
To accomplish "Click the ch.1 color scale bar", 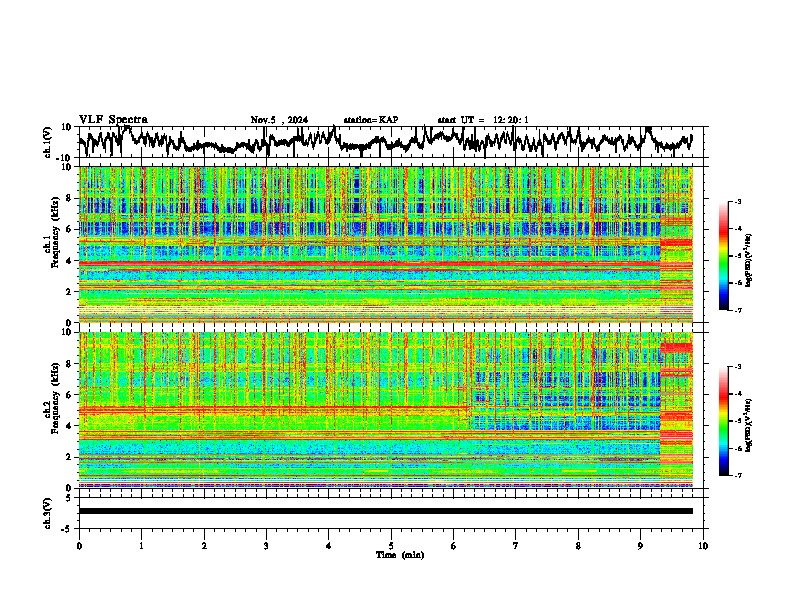I will [723, 256].
